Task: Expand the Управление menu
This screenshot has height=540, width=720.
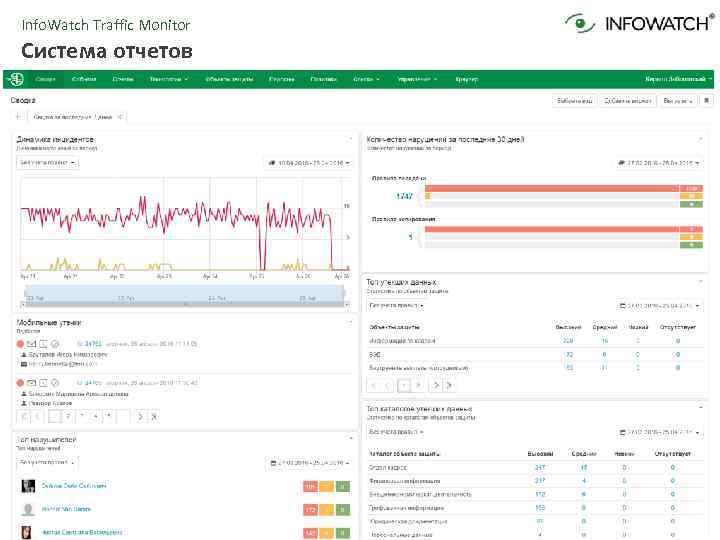Action: [417, 79]
